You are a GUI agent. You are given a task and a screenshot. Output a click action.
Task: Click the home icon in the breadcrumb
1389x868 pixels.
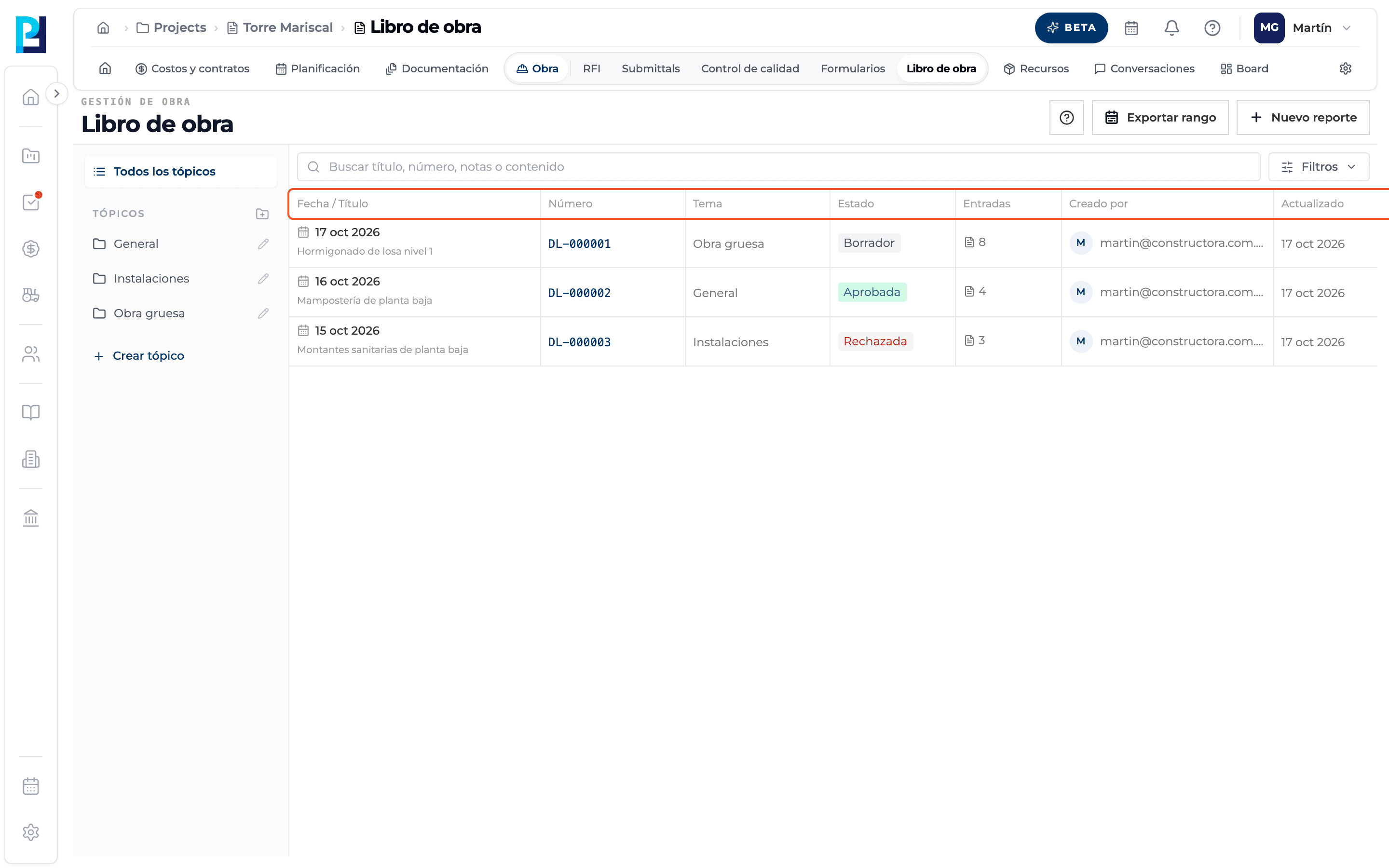pos(103,27)
